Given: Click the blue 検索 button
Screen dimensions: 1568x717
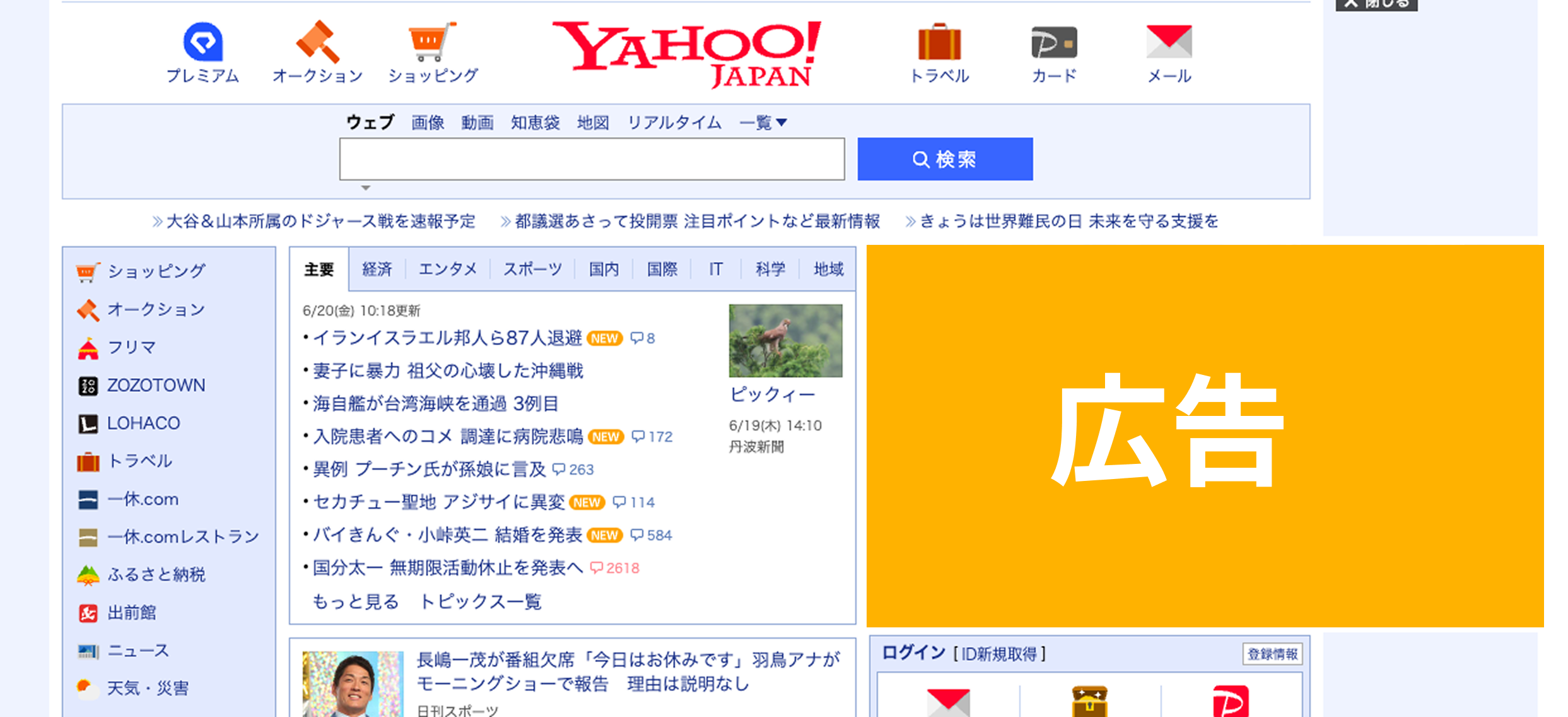Looking at the screenshot, I should tap(945, 159).
